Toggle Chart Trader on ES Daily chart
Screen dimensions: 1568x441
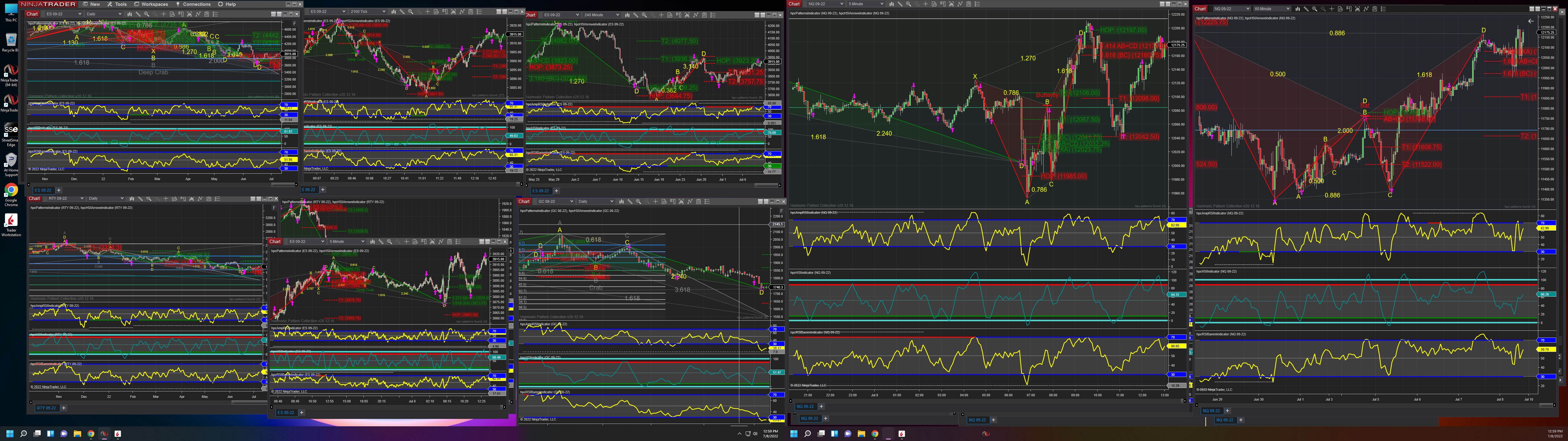click(181, 13)
